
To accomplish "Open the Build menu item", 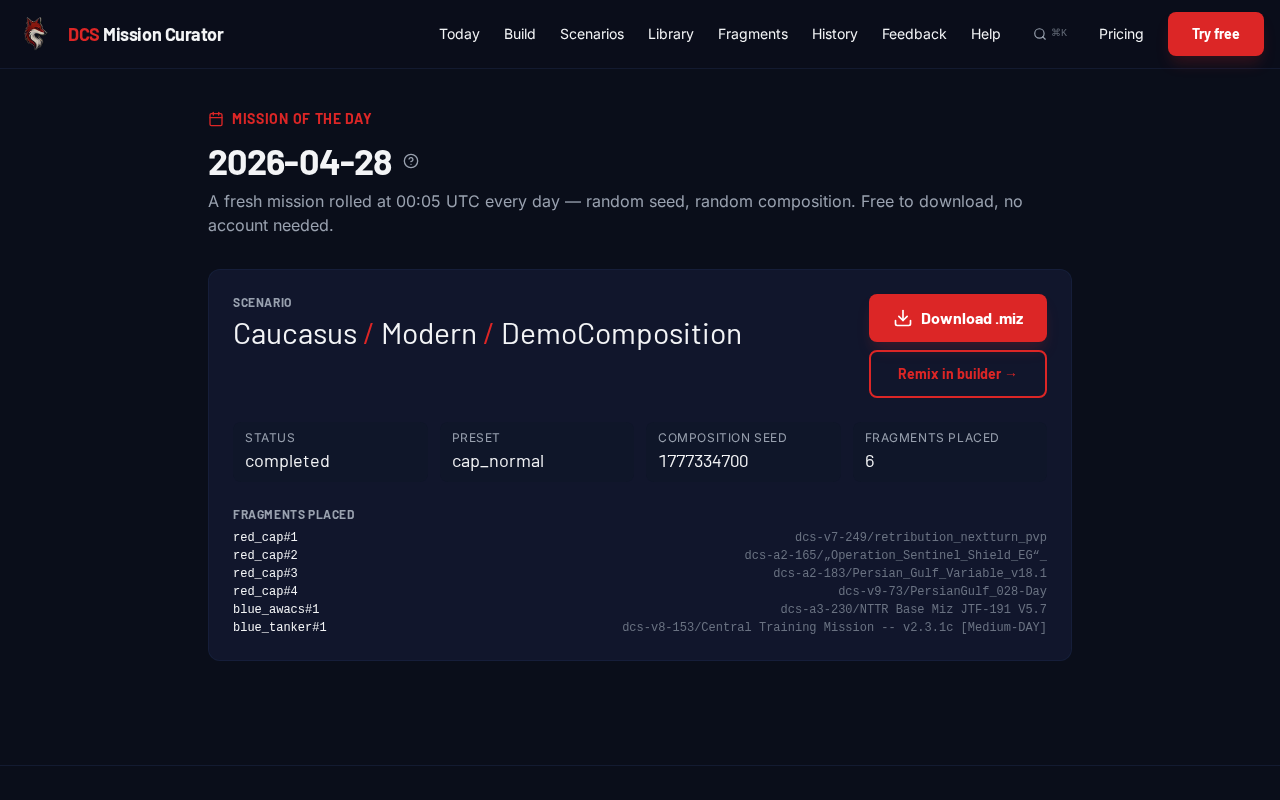I will pos(520,34).
